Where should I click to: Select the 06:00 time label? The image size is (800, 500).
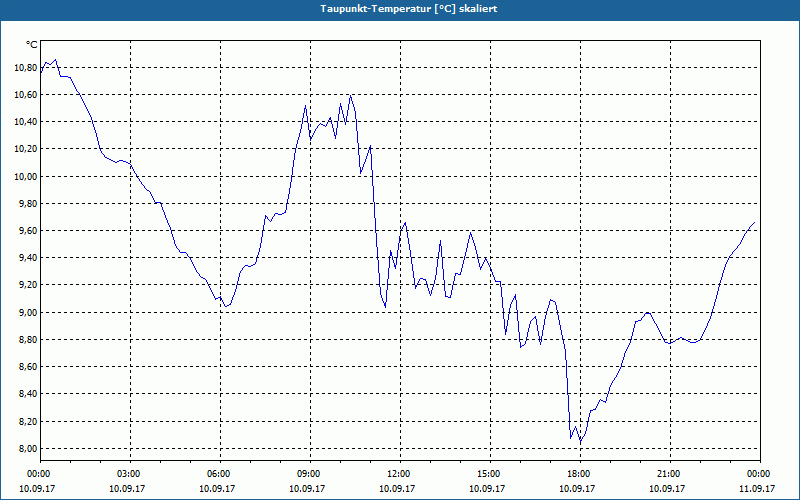pos(218,474)
